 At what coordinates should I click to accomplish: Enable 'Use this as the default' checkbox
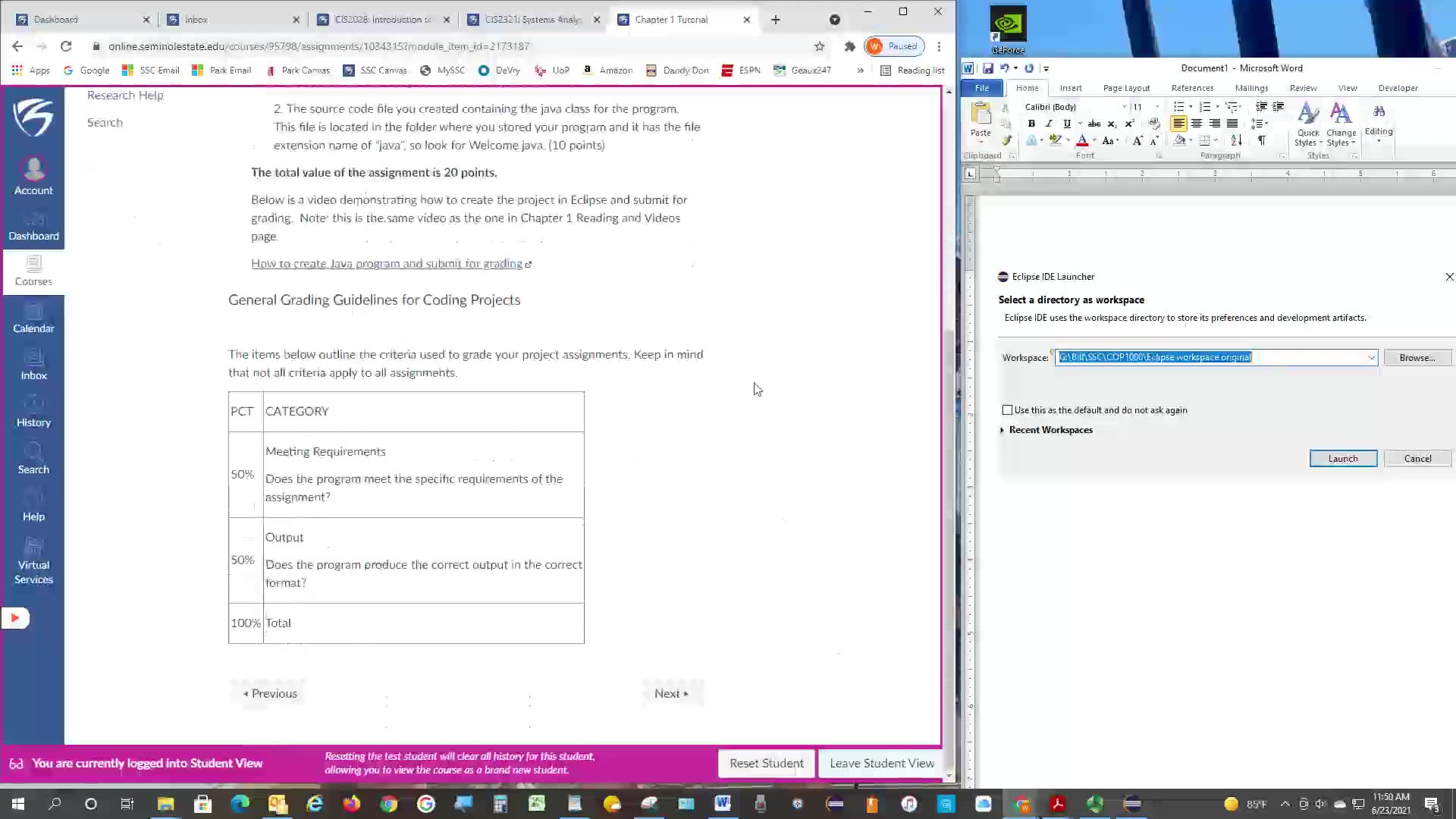(x=1007, y=410)
